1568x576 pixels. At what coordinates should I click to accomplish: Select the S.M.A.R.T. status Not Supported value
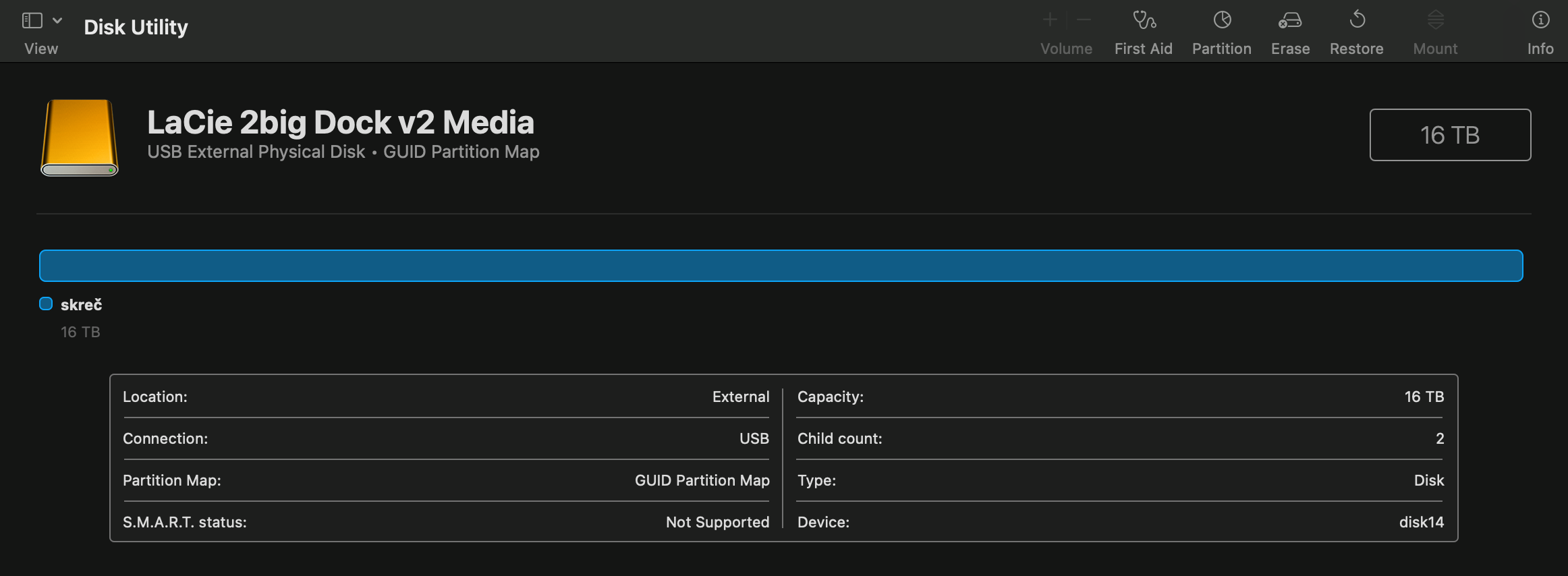[x=717, y=522]
